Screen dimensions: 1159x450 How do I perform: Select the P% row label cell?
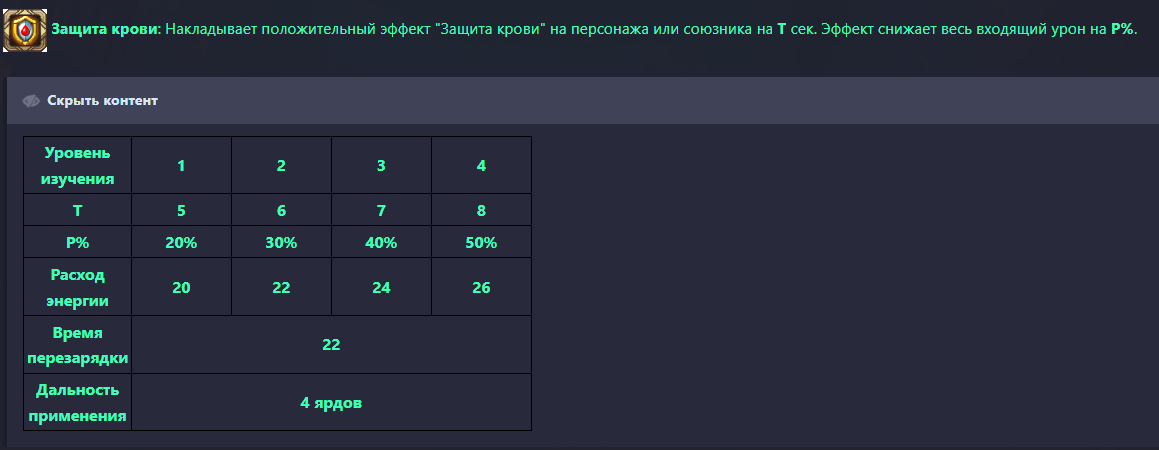tap(78, 243)
